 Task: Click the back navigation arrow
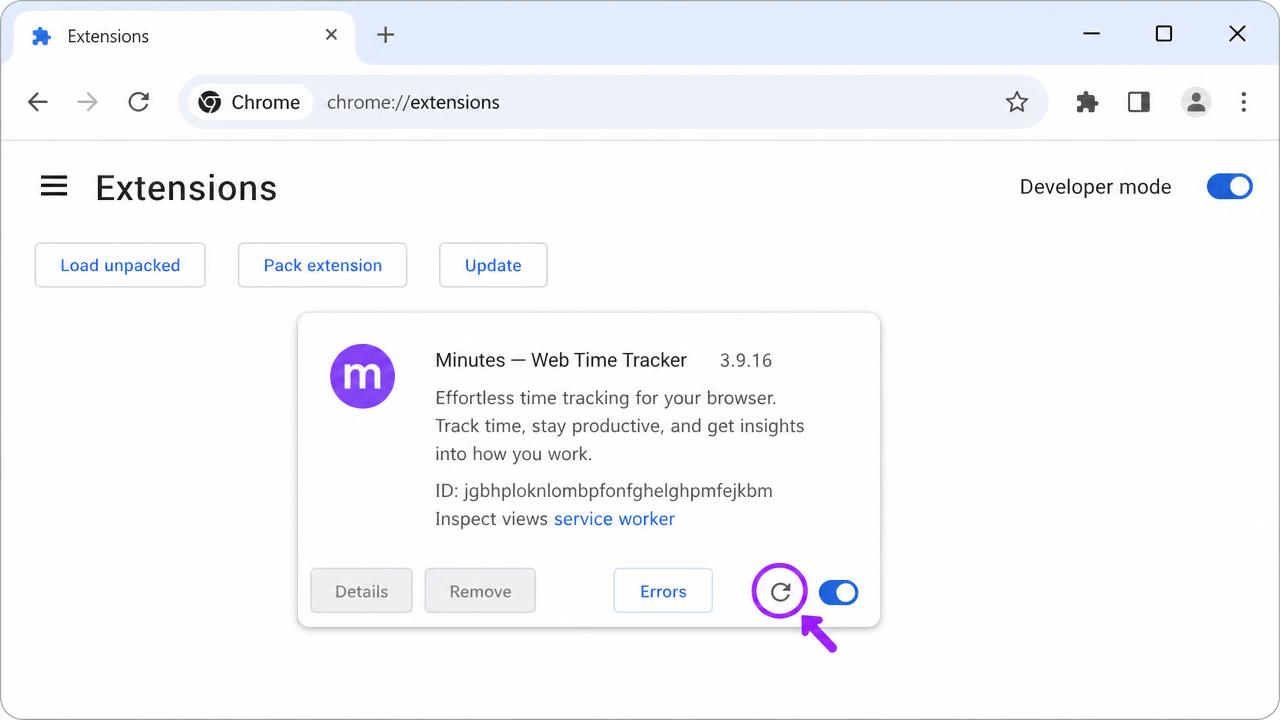[x=38, y=102]
